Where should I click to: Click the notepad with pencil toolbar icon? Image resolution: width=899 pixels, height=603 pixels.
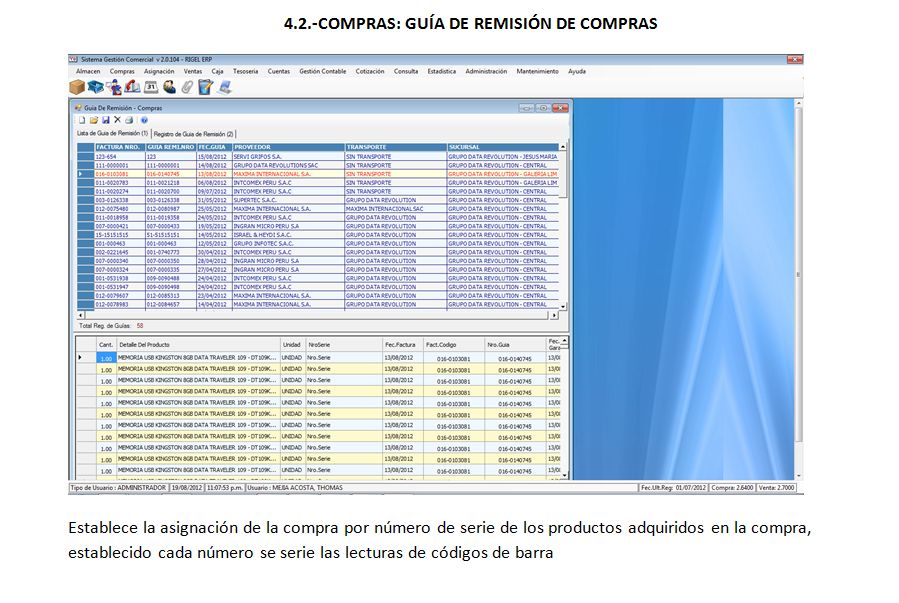pyautogui.click(x=205, y=87)
